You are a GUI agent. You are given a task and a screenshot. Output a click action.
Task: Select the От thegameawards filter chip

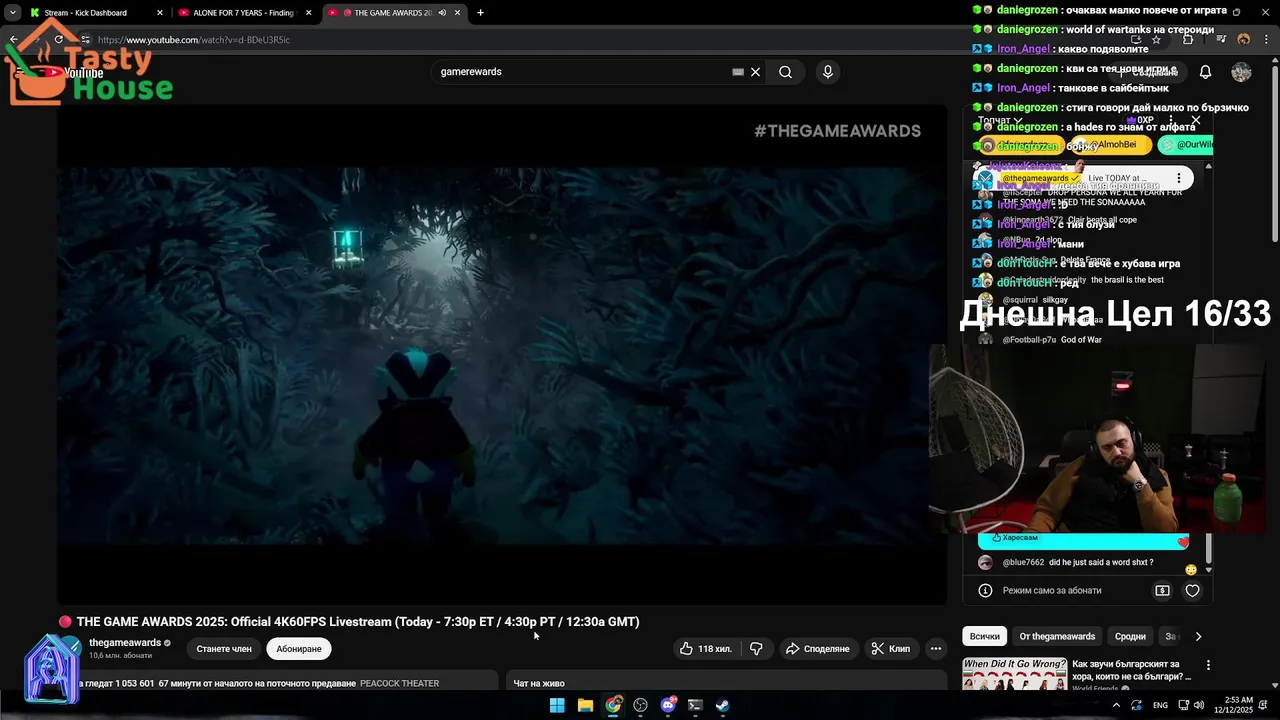click(x=1057, y=636)
